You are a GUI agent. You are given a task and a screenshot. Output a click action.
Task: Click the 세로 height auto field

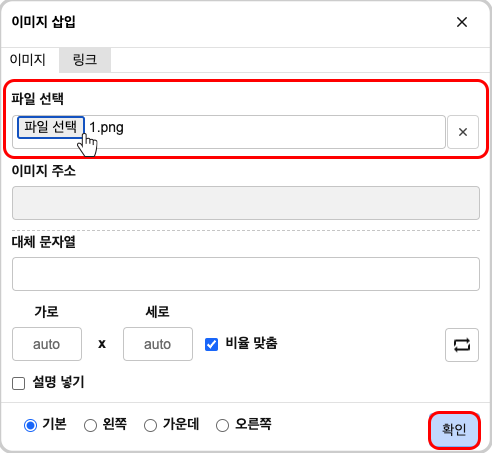158,344
